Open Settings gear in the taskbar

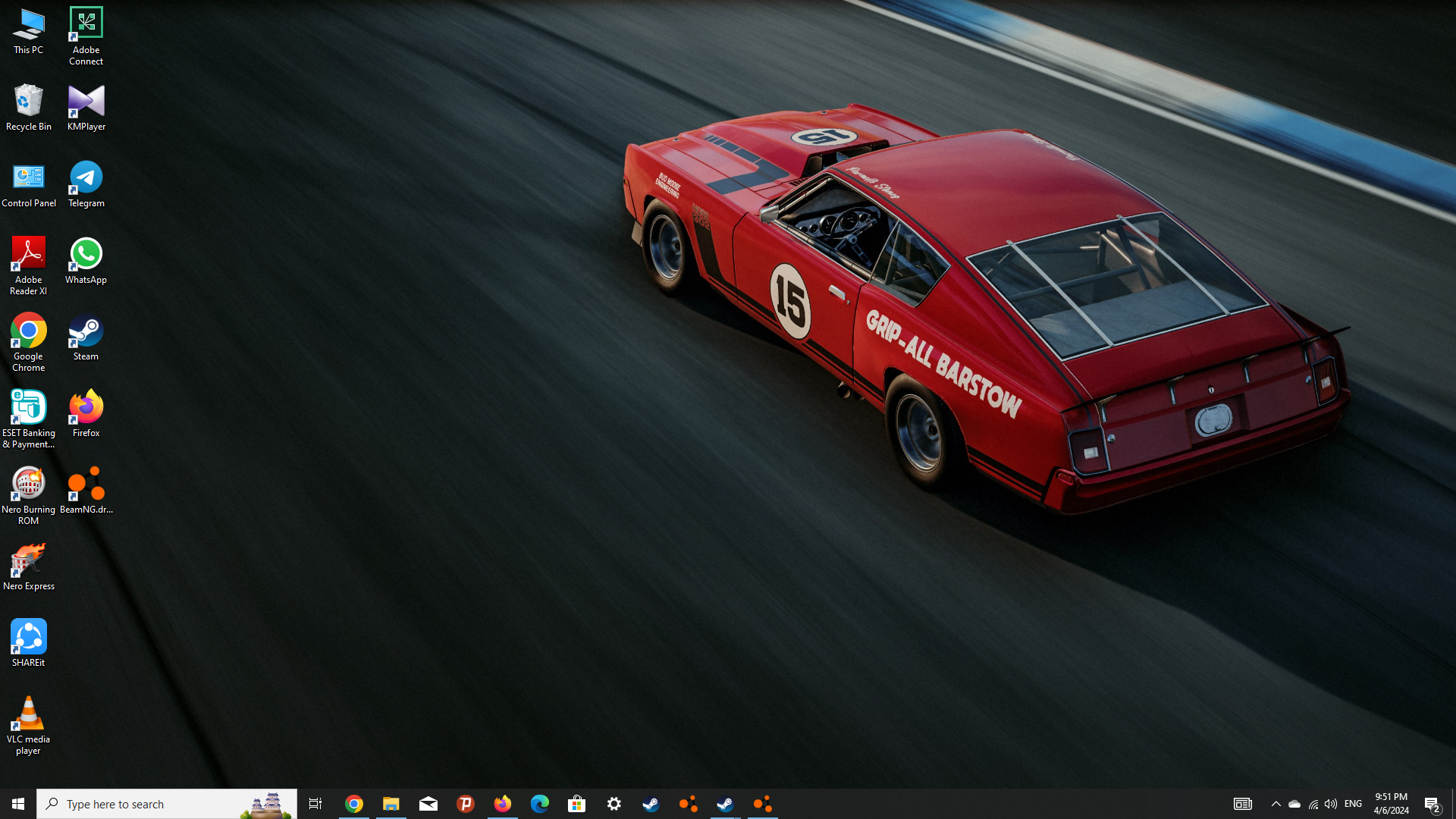tap(613, 804)
